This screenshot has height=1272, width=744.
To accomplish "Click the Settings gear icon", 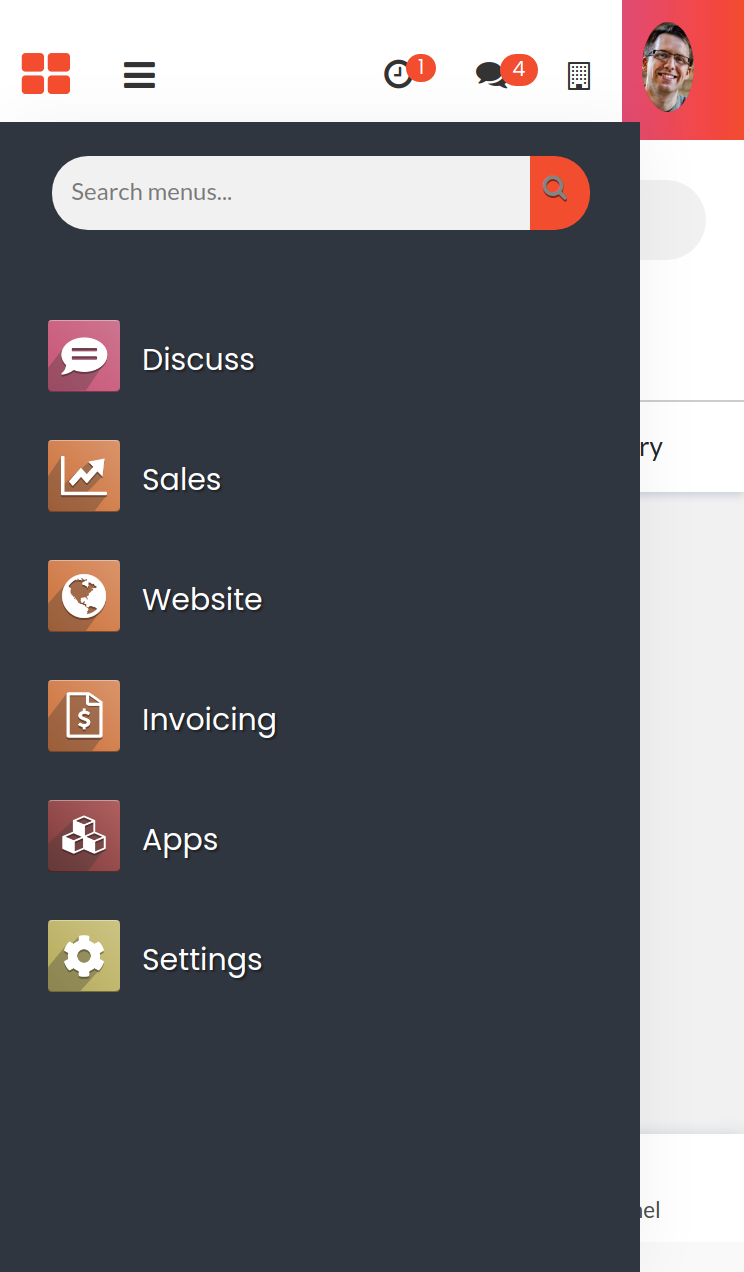I will [84, 956].
